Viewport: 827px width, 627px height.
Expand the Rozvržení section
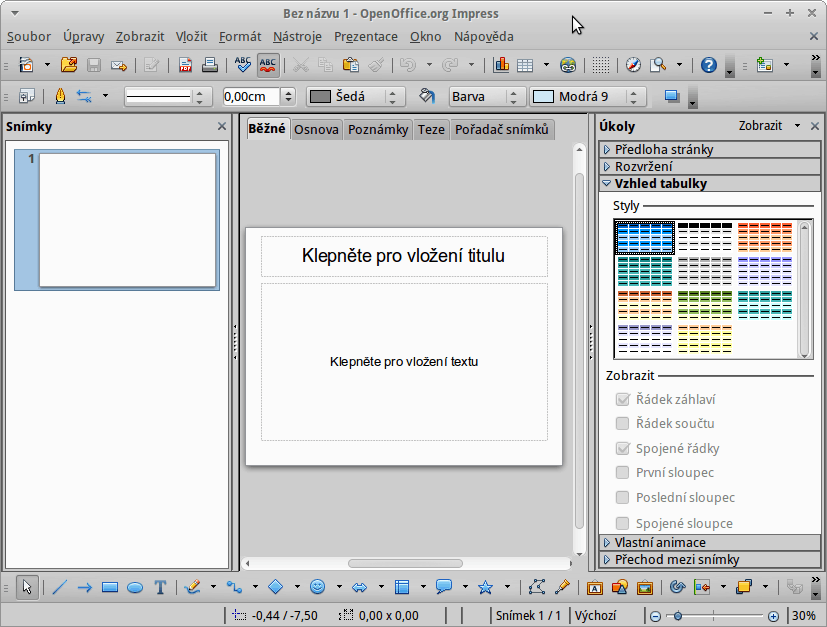click(709, 167)
